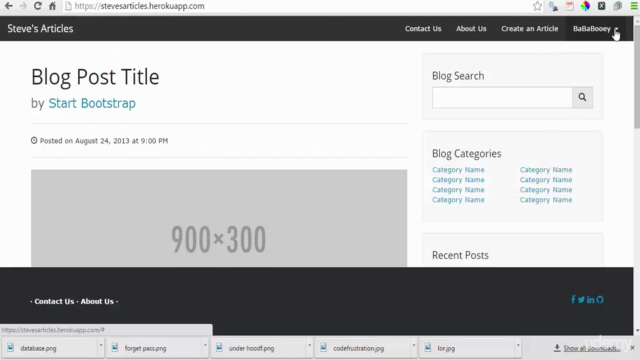Open the GitHub footer icon

[x=600, y=300]
